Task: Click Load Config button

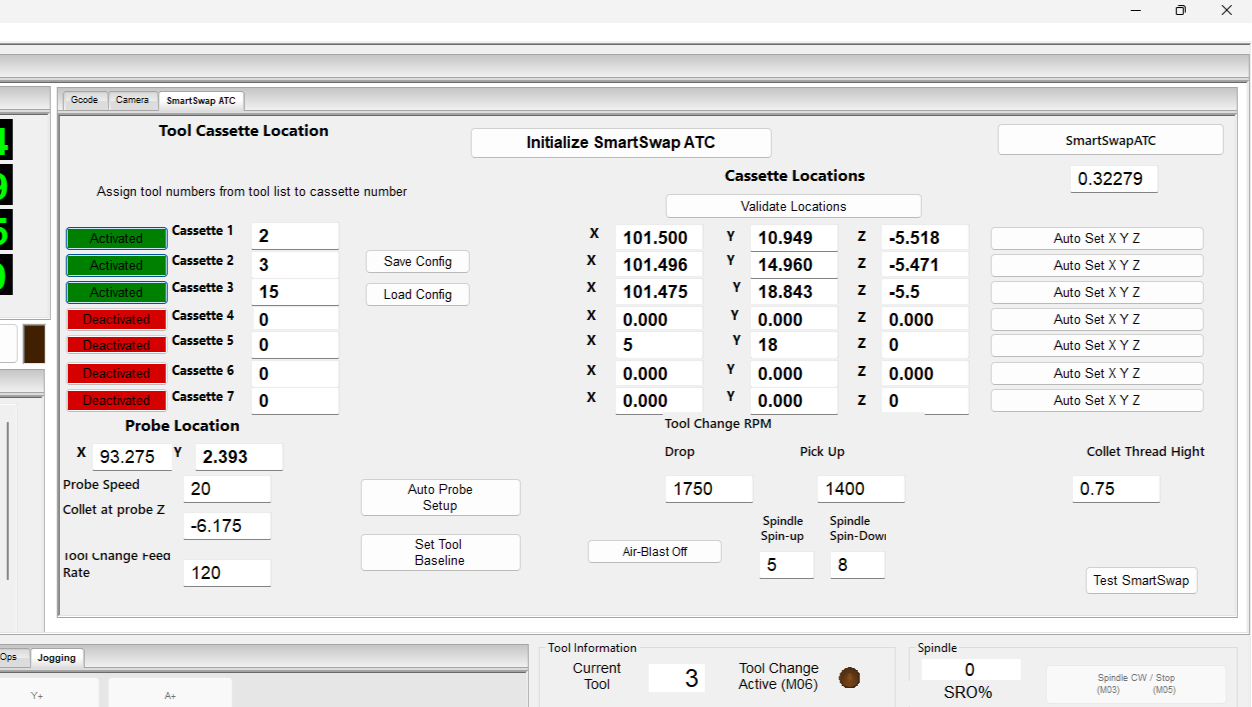Action: tap(417, 294)
